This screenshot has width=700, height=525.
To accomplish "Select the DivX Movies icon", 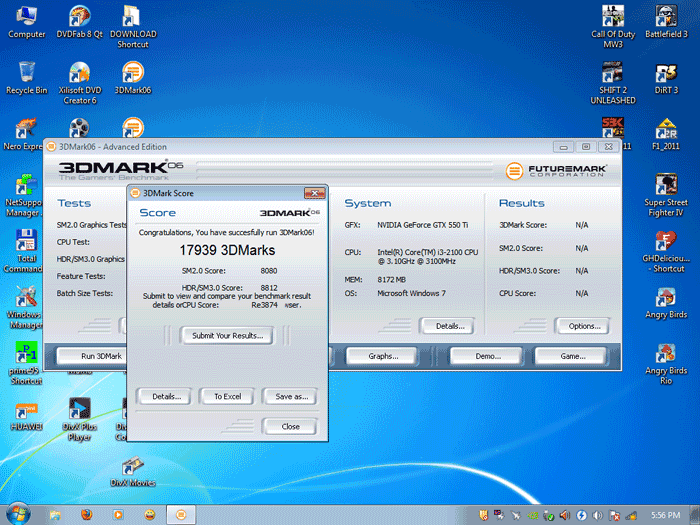I will click(133, 471).
